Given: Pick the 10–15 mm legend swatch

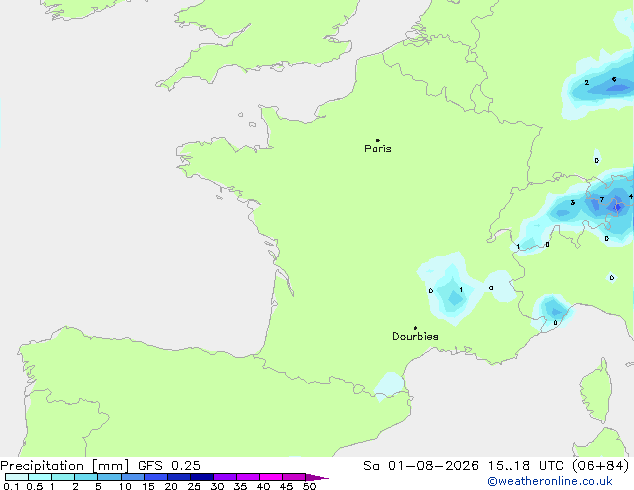Looking at the screenshot, I should click(132, 477).
